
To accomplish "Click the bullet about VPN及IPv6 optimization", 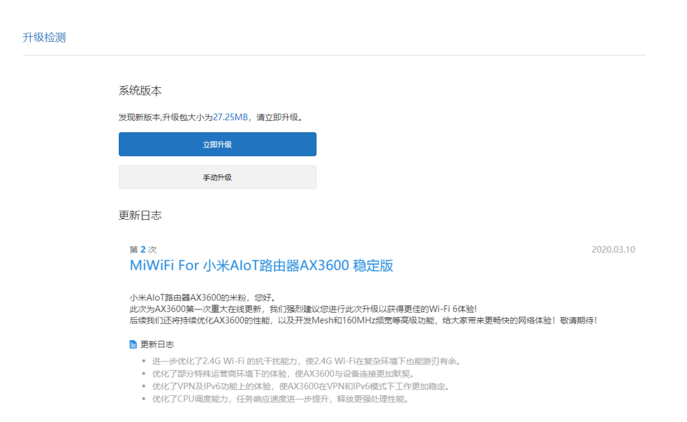I will 300,386.
